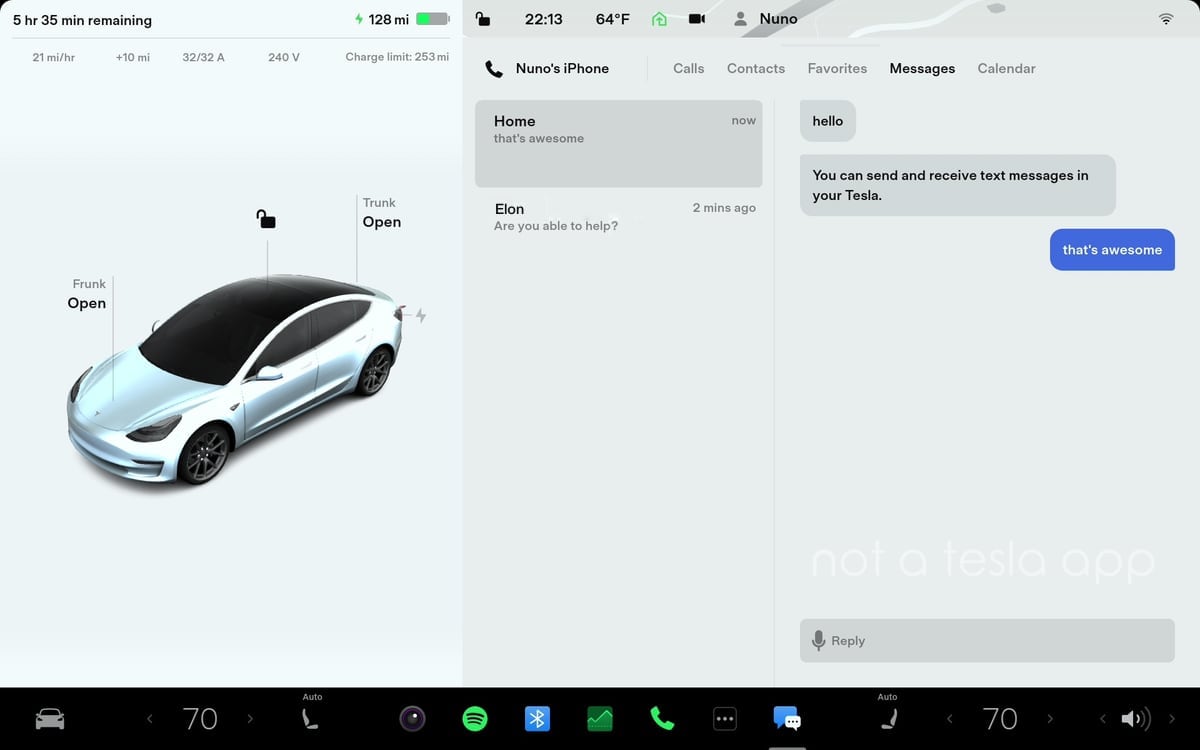Open the Wi-Fi signal icon
The image size is (1200, 750).
tap(1166, 19)
